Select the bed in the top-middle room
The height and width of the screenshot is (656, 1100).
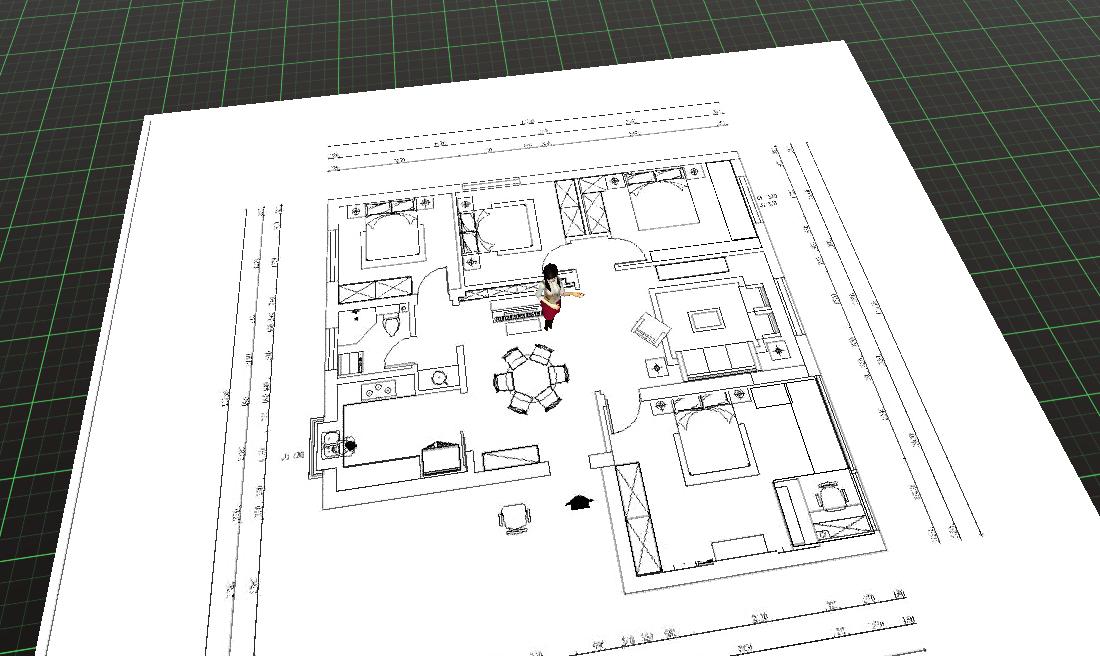click(510, 227)
